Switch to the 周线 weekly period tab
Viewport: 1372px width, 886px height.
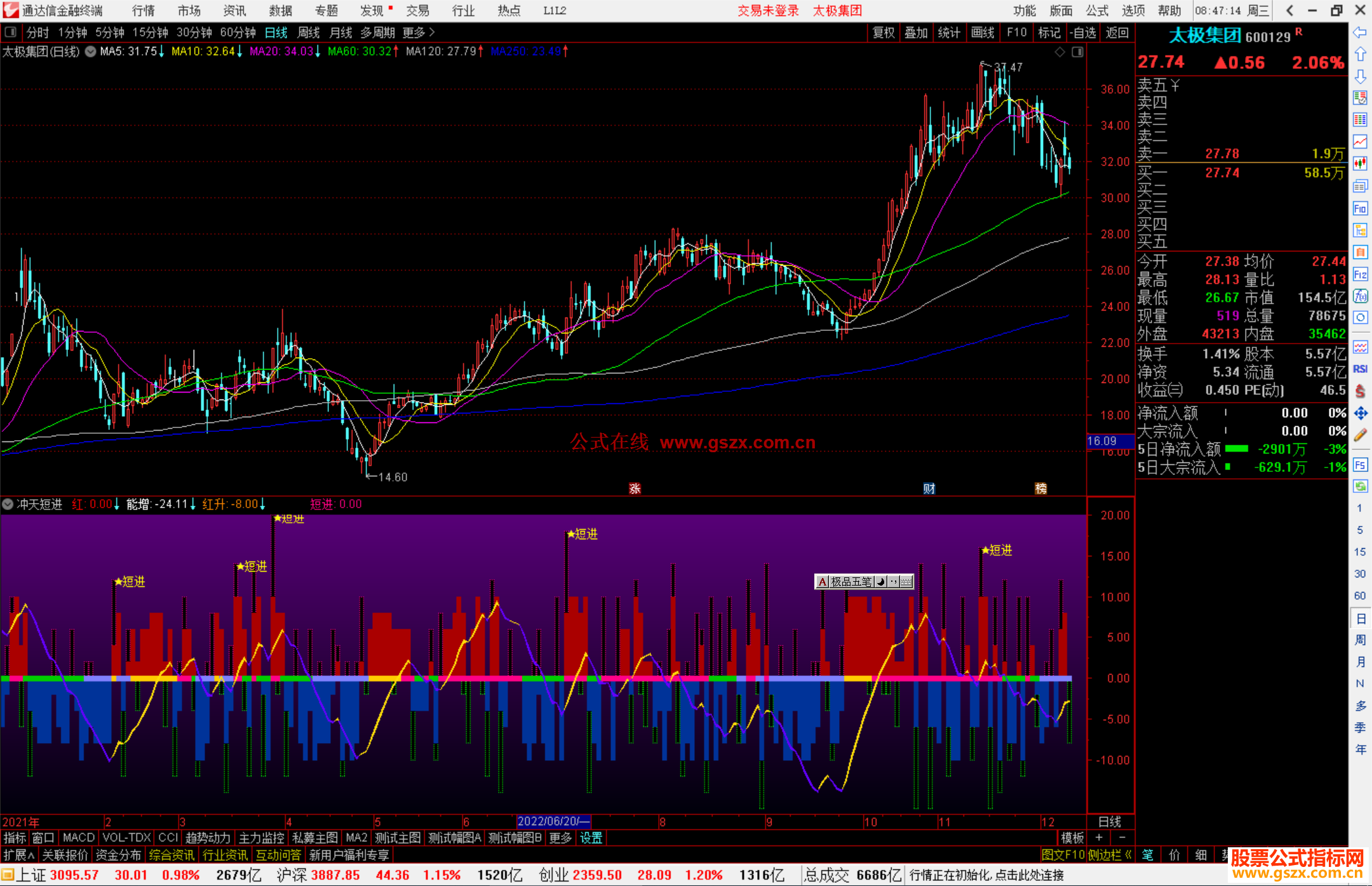pos(309,32)
